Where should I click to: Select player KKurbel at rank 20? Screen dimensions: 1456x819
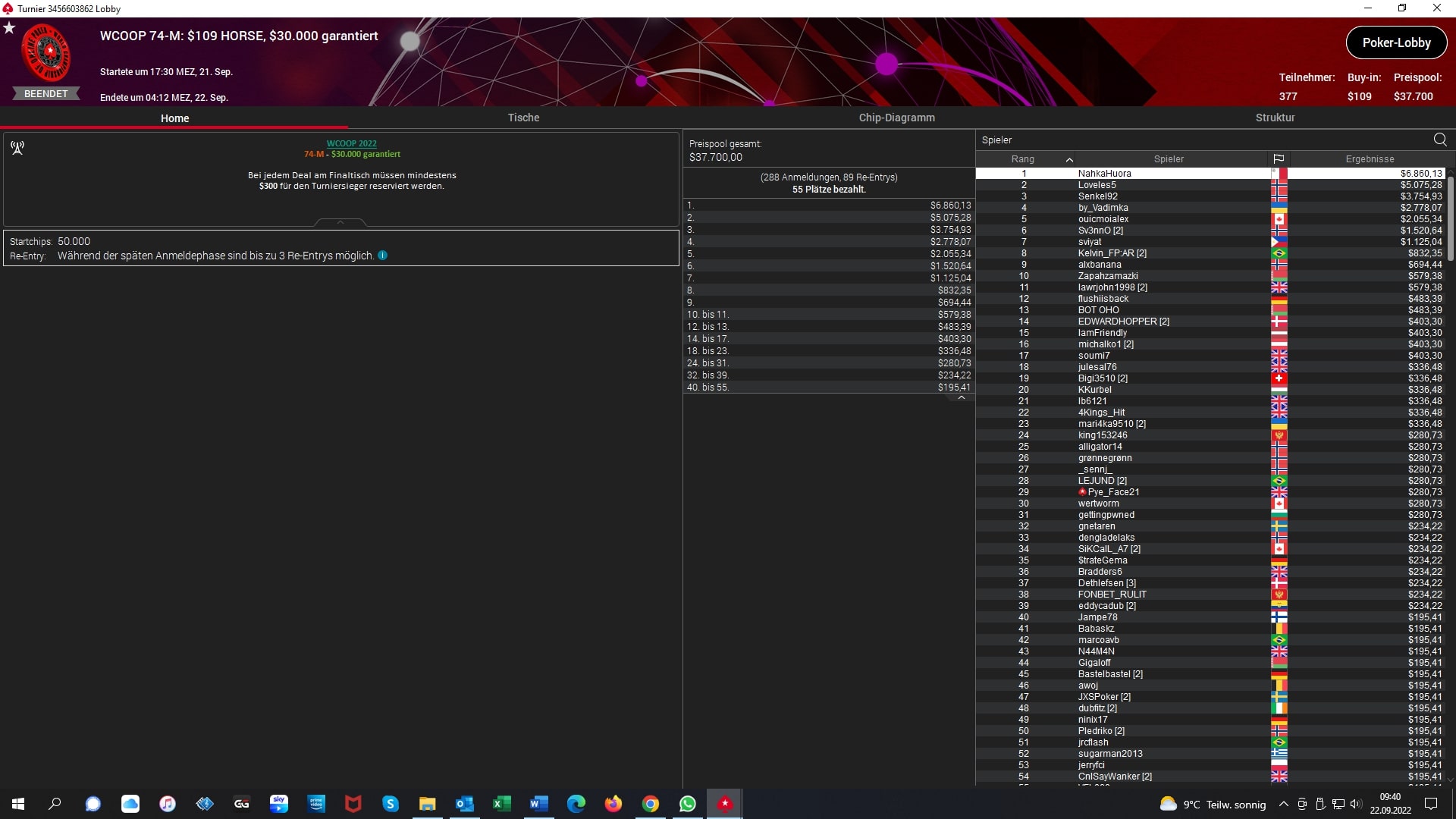[x=1210, y=390]
